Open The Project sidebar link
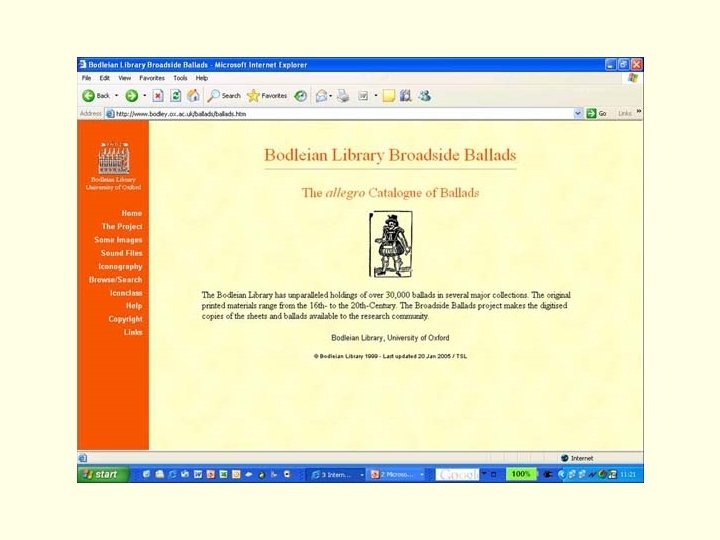Screen dimensions: 720x540 pyautogui.click(x=122, y=226)
